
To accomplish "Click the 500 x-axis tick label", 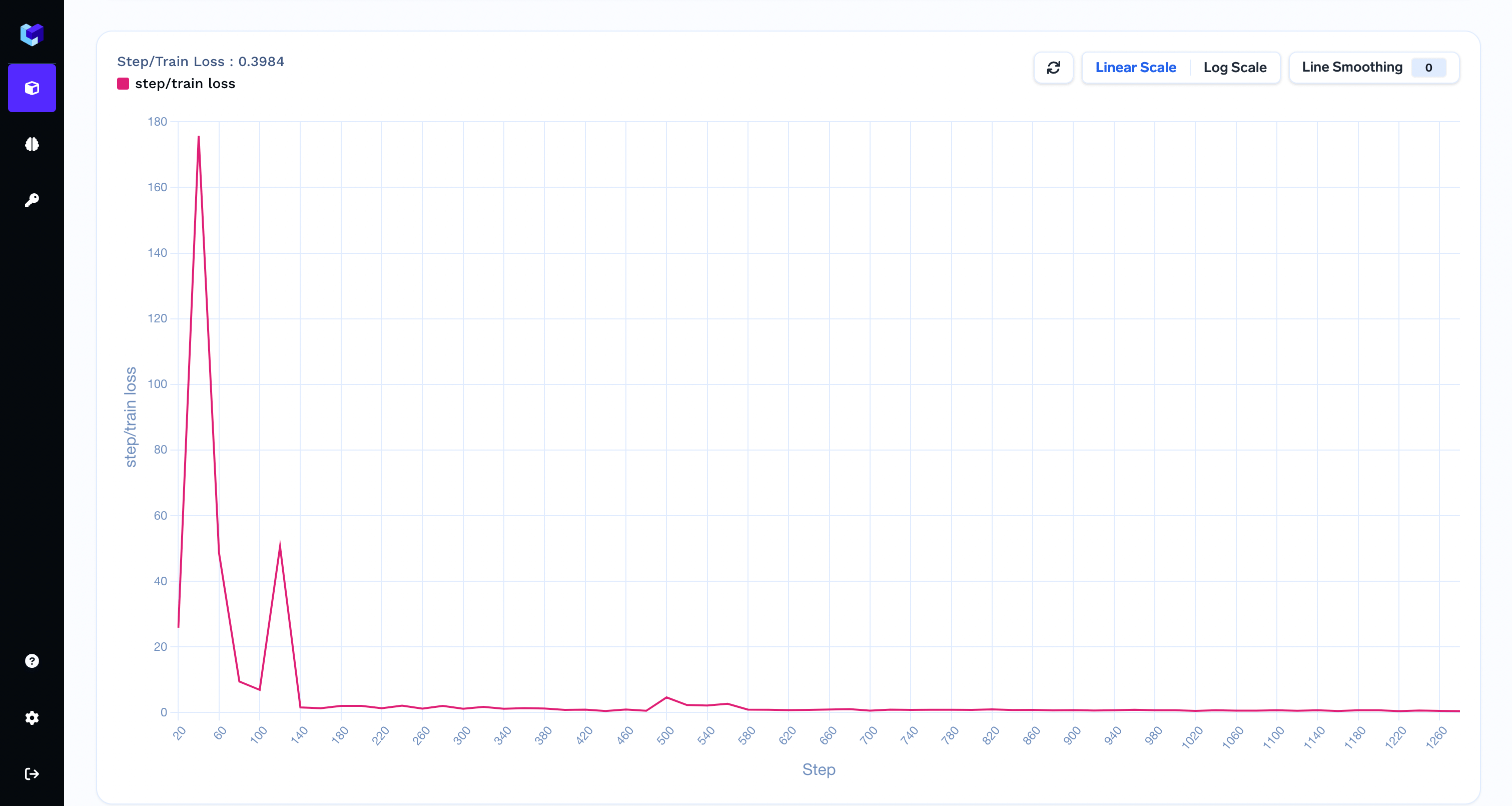I will tap(665, 735).
